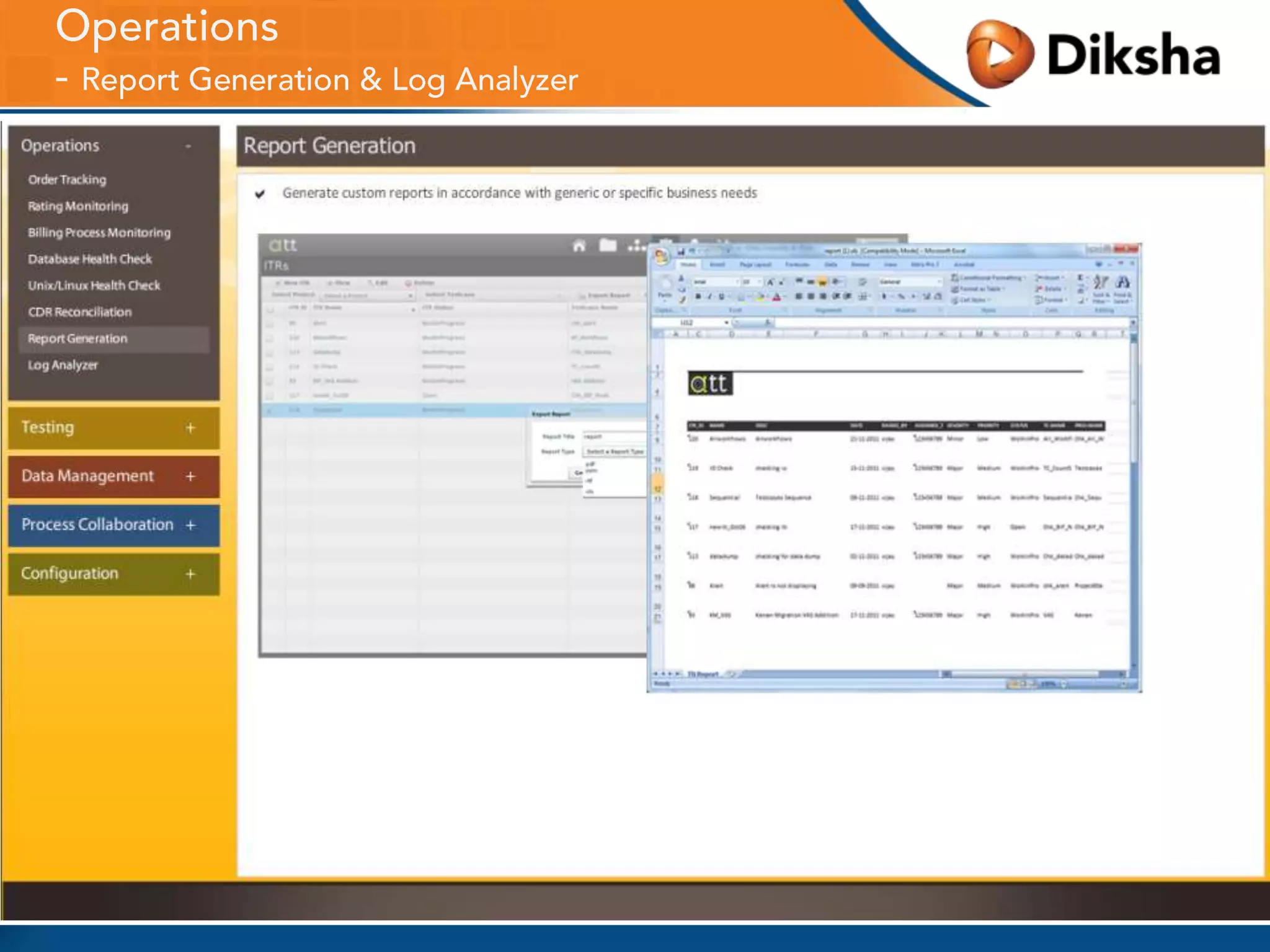This screenshot has width=1270, height=952.
Task: Check the rework row checkbox in ITRs table
Action: (270, 395)
